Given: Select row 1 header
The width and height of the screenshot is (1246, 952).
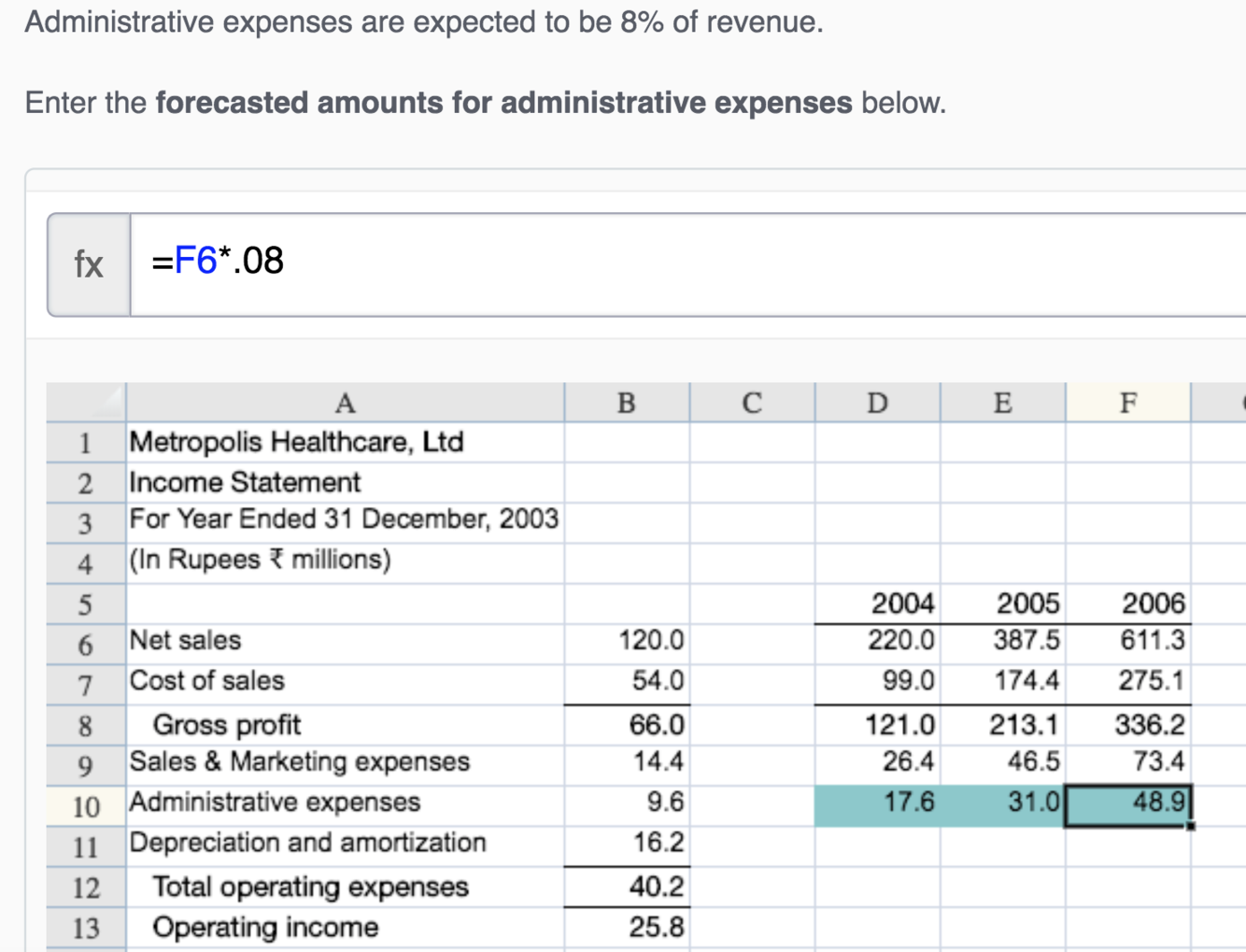Looking at the screenshot, I should [x=86, y=442].
